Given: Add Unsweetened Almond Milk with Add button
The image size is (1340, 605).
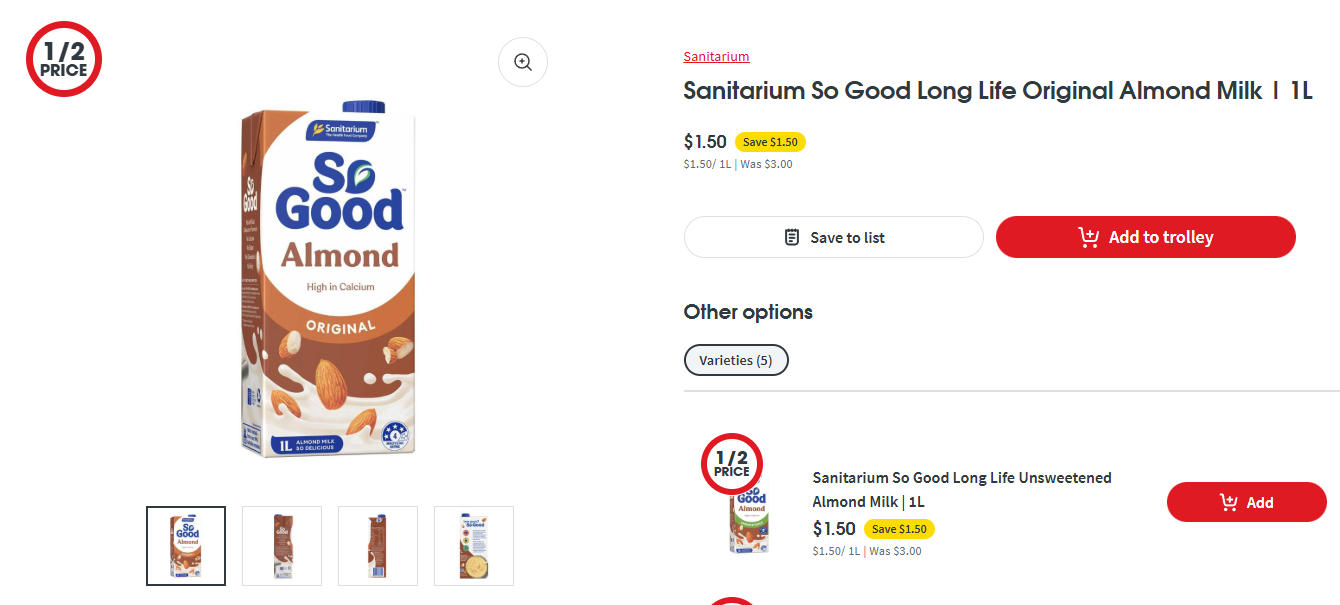Looking at the screenshot, I should (1246, 502).
